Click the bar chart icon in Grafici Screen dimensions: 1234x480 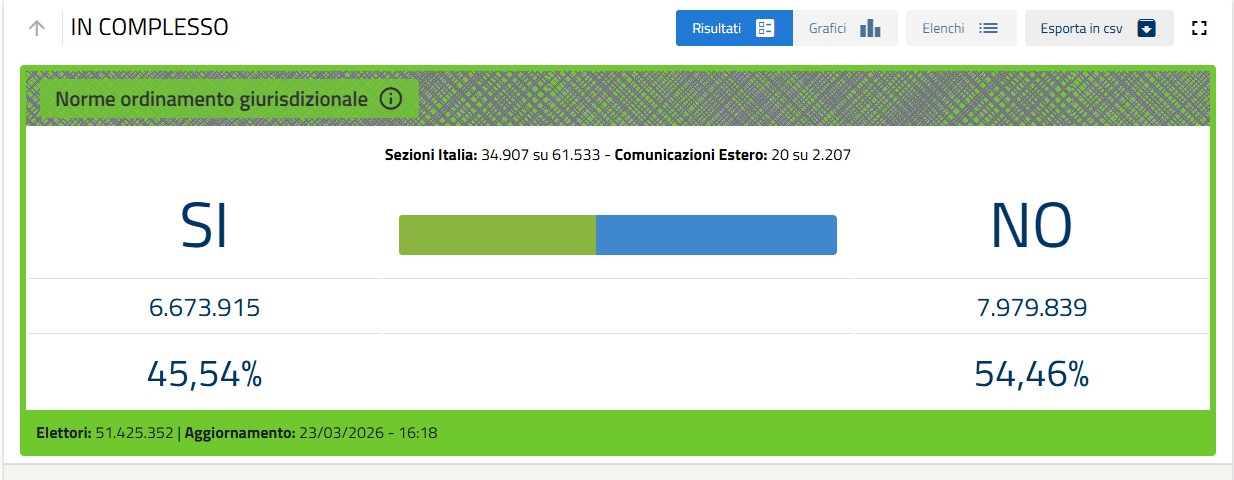870,28
